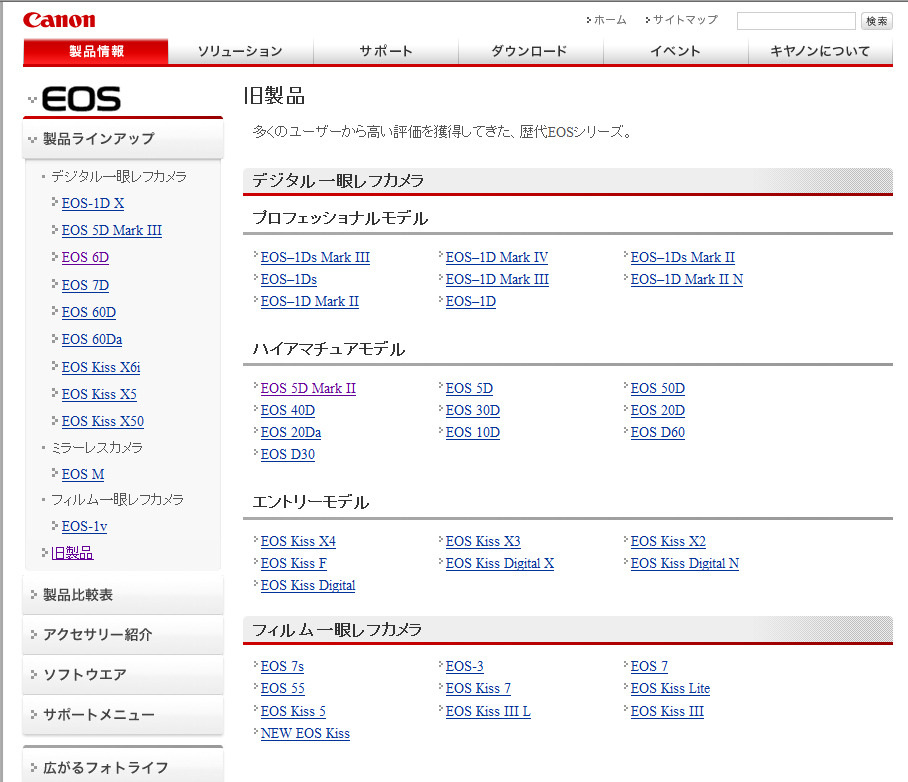
Task: Open EOS 5D Mark III sidebar link
Action: coord(111,230)
